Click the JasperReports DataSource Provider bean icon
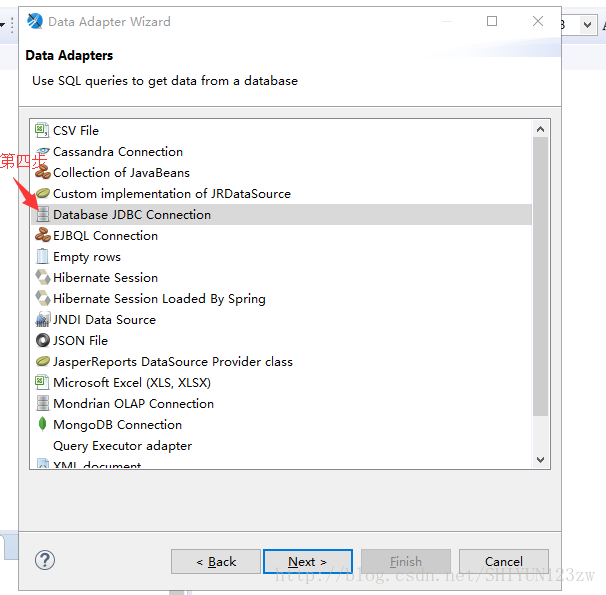The width and height of the screenshot is (606, 595). tap(43, 361)
